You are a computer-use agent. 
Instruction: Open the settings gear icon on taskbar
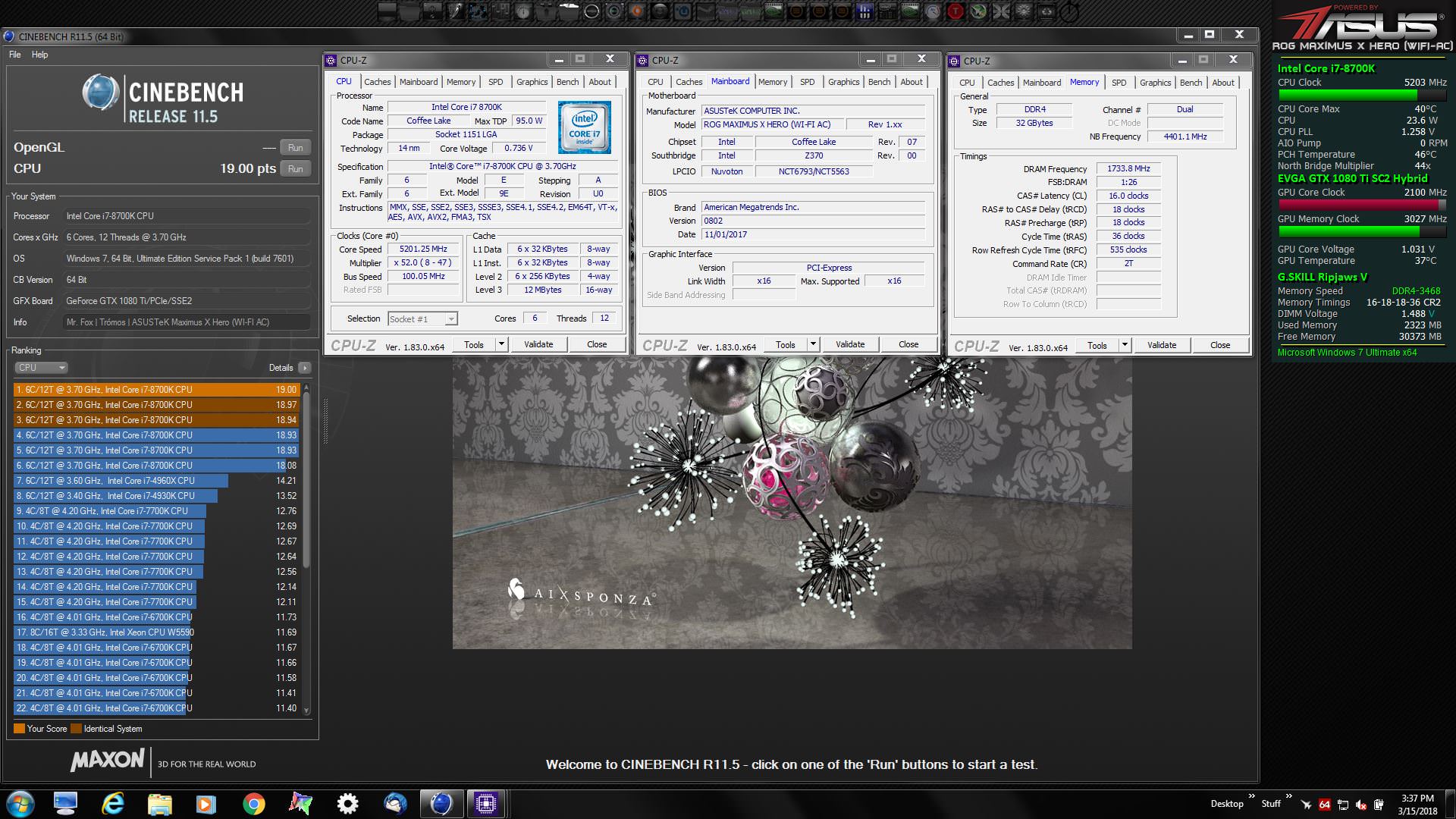pos(347,804)
